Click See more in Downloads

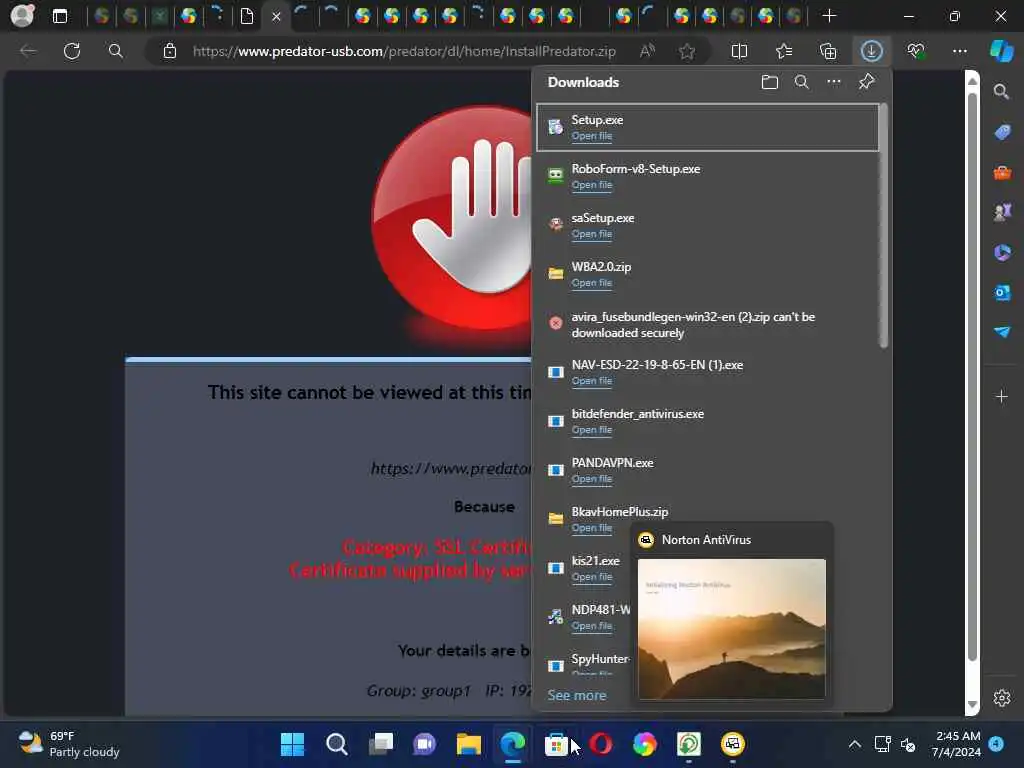(577, 696)
